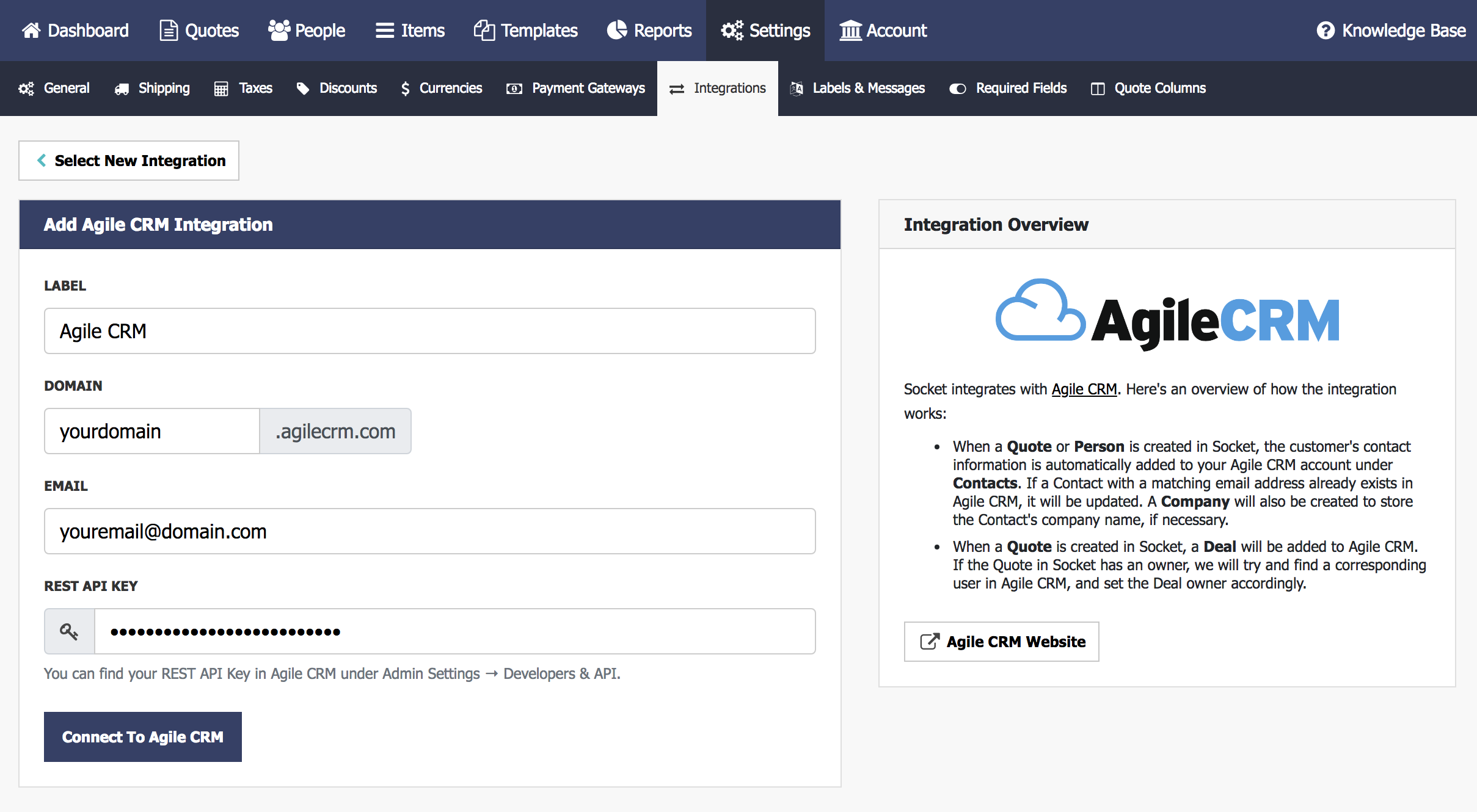Click the Templates copy icon
This screenshot has height=812, width=1477.
click(484, 30)
